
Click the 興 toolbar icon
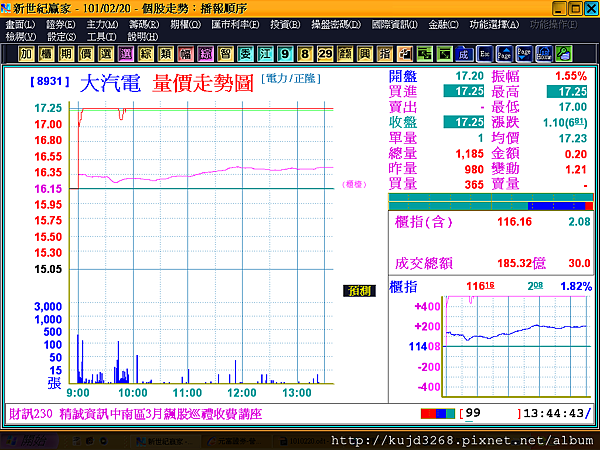[365, 54]
